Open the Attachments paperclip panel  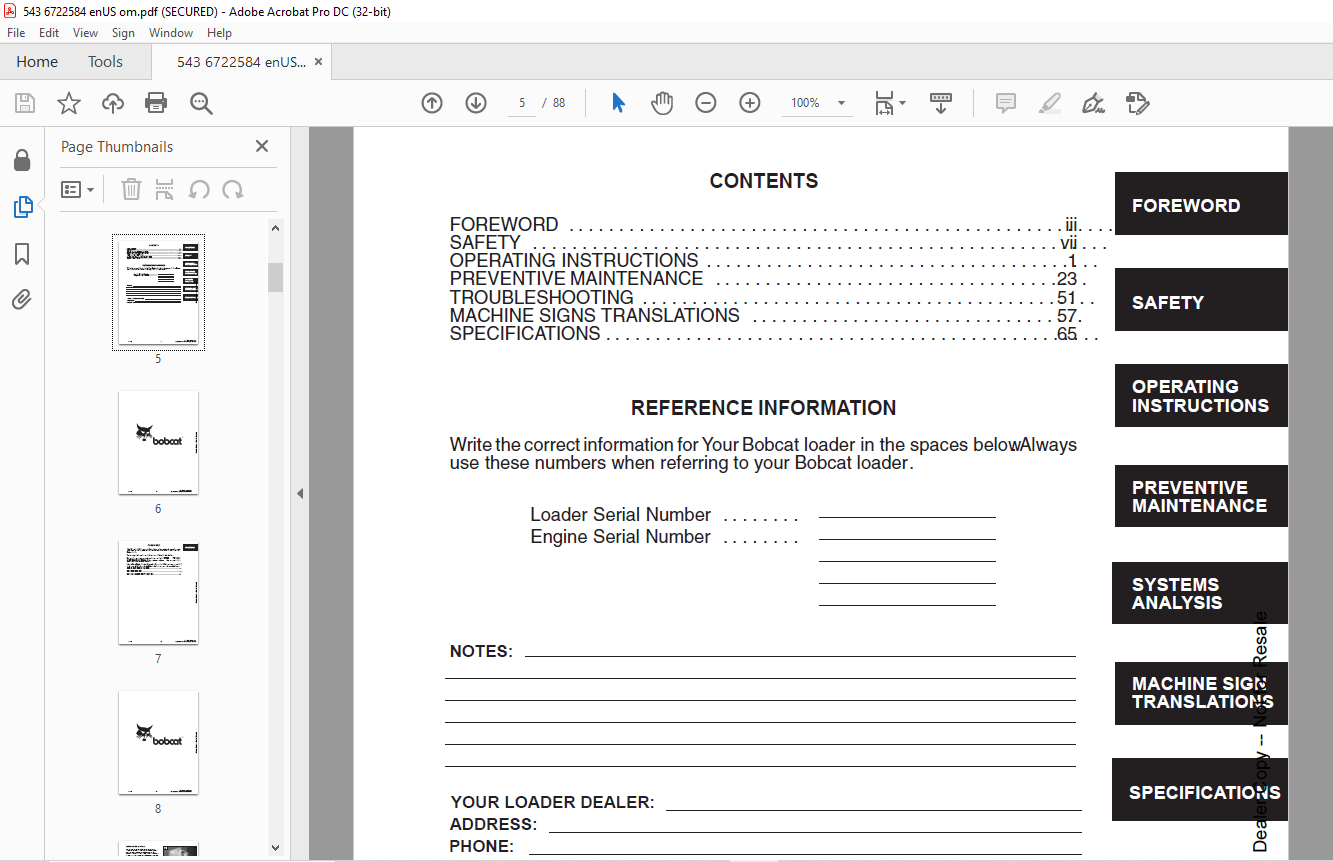click(x=22, y=299)
